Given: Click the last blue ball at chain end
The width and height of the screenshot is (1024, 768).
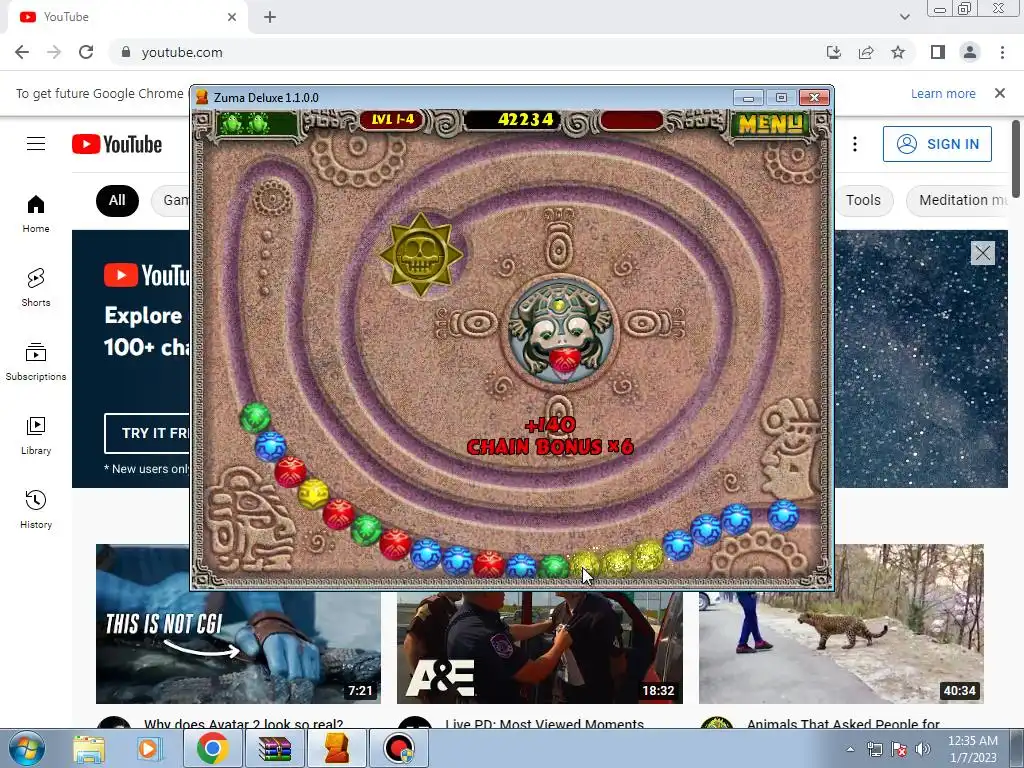Looking at the screenshot, I should click(x=783, y=515).
